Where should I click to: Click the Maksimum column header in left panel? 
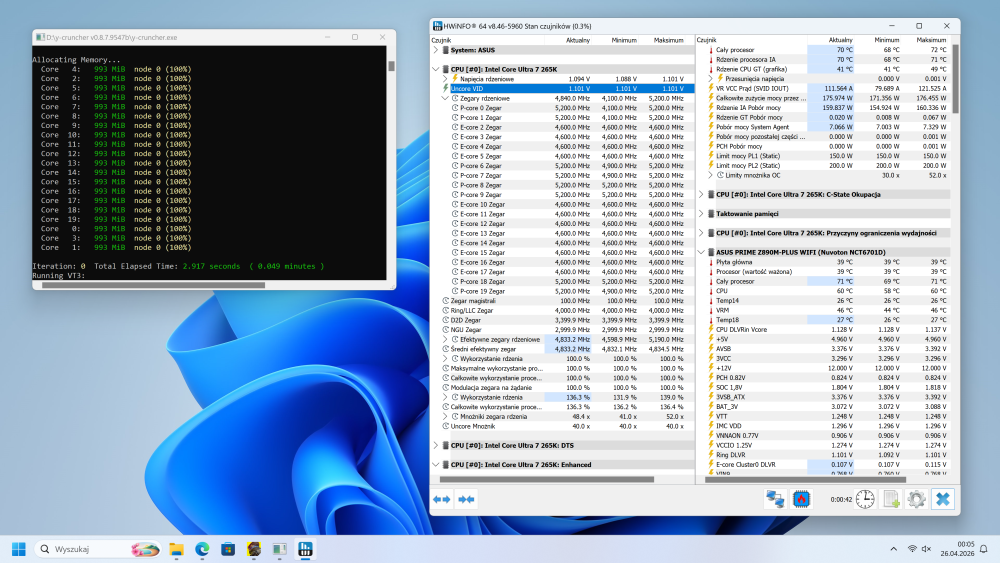click(668, 40)
